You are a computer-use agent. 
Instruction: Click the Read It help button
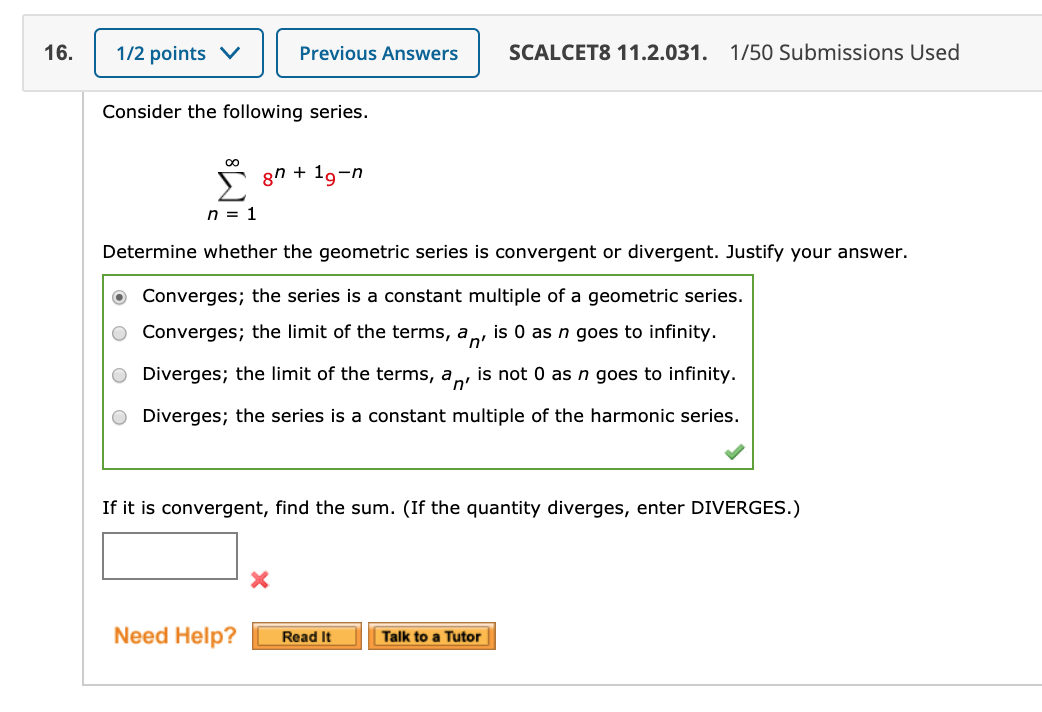(x=306, y=635)
